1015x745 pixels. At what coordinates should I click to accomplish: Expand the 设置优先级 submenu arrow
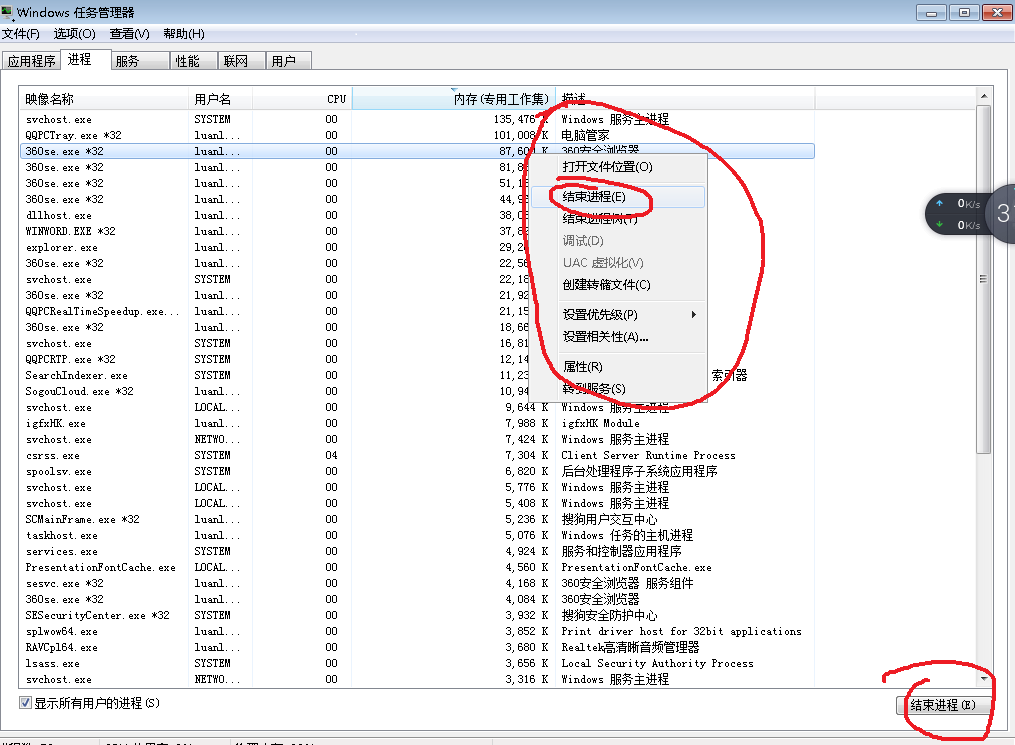(x=693, y=315)
